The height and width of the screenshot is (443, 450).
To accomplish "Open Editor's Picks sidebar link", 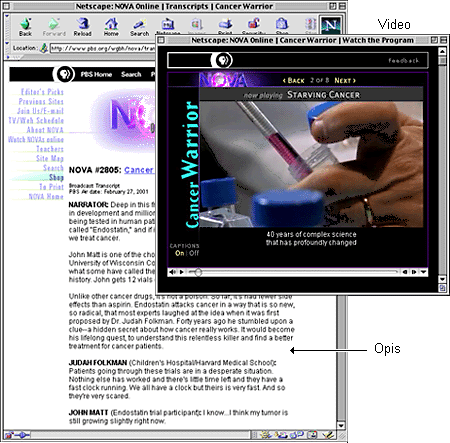I will pos(42,92).
